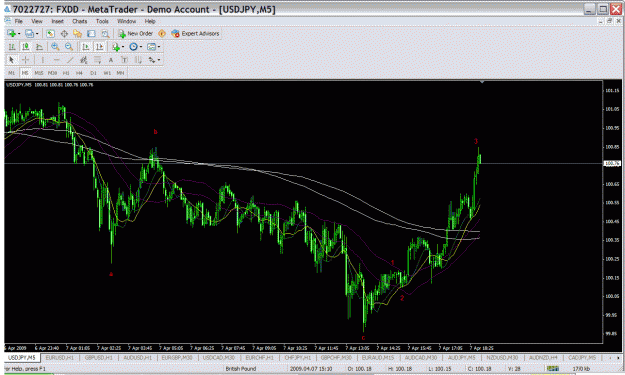Select the M1 timeframe
Viewport: 625px width, 375px height.
click(x=12, y=73)
